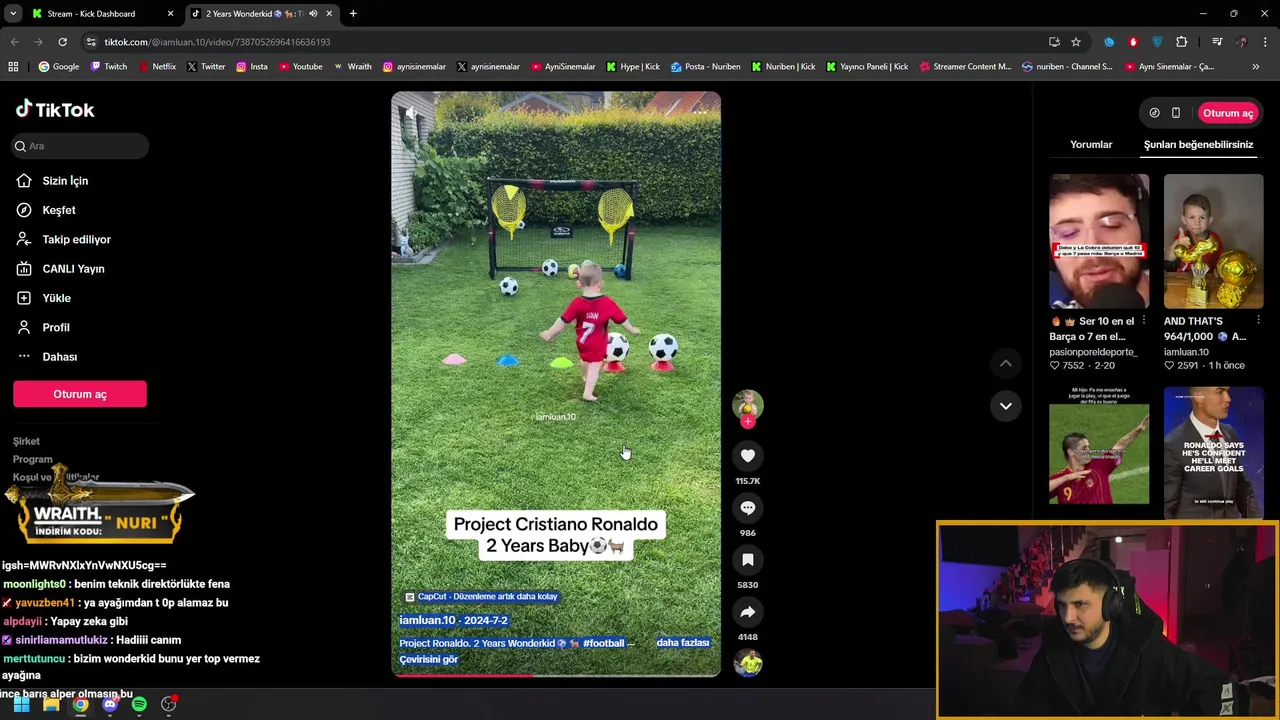Open Spotify from taskbar
The width and height of the screenshot is (1280, 720).
(139, 704)
